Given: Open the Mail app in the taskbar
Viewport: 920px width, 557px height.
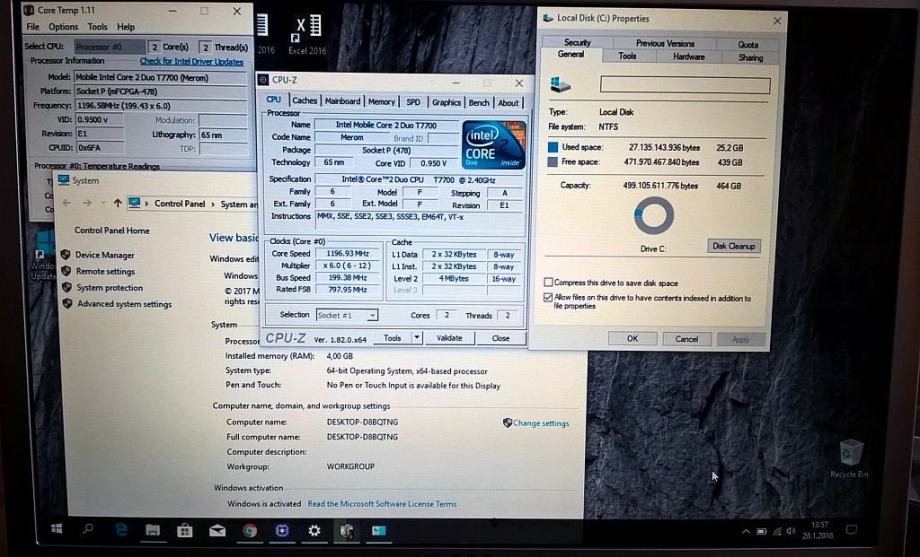Looking at the screenshot, I should tap(217, 531).
